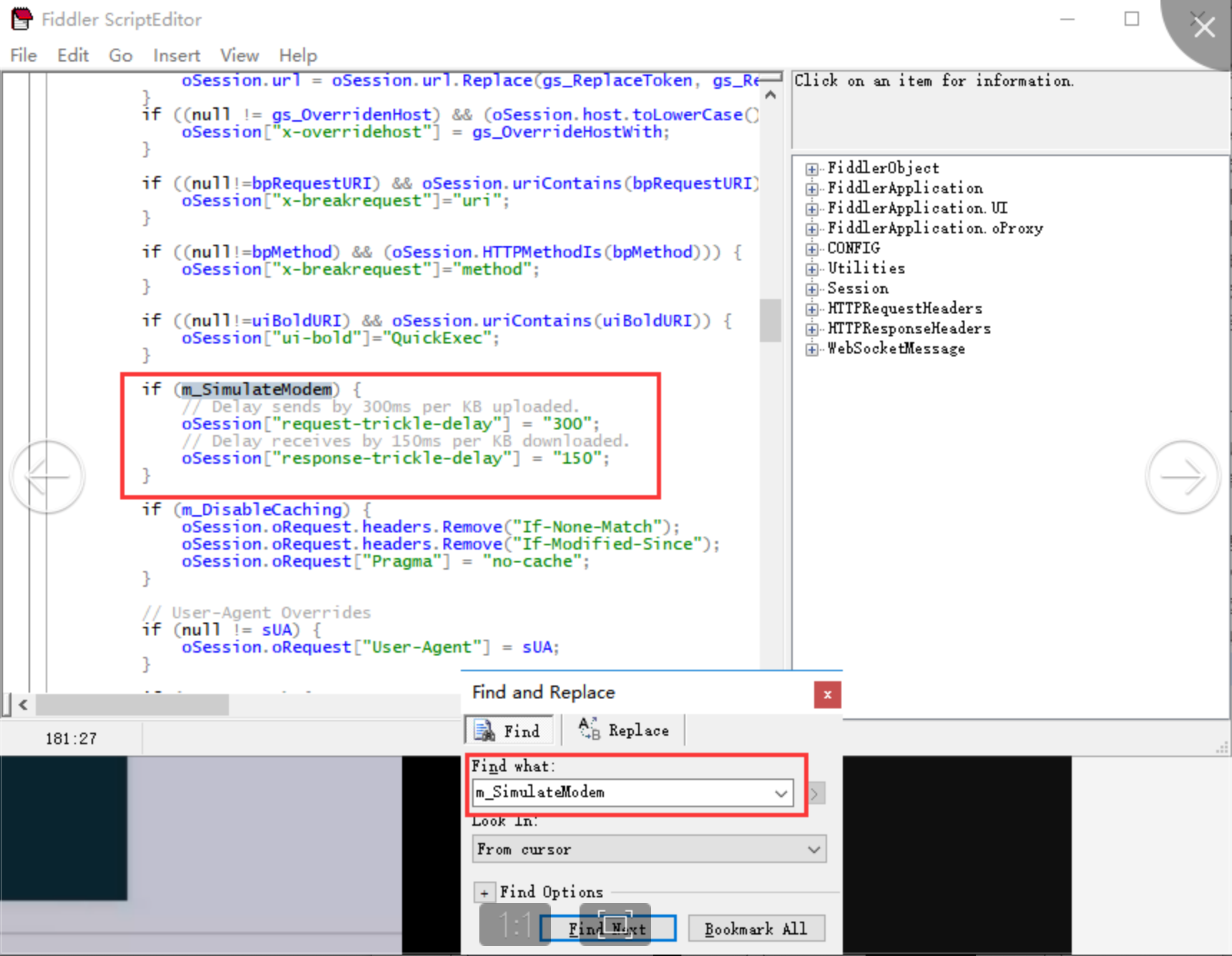Select CONFIG item in class tree
Viewport: 1232px width, 956px height.
point(854,248)
